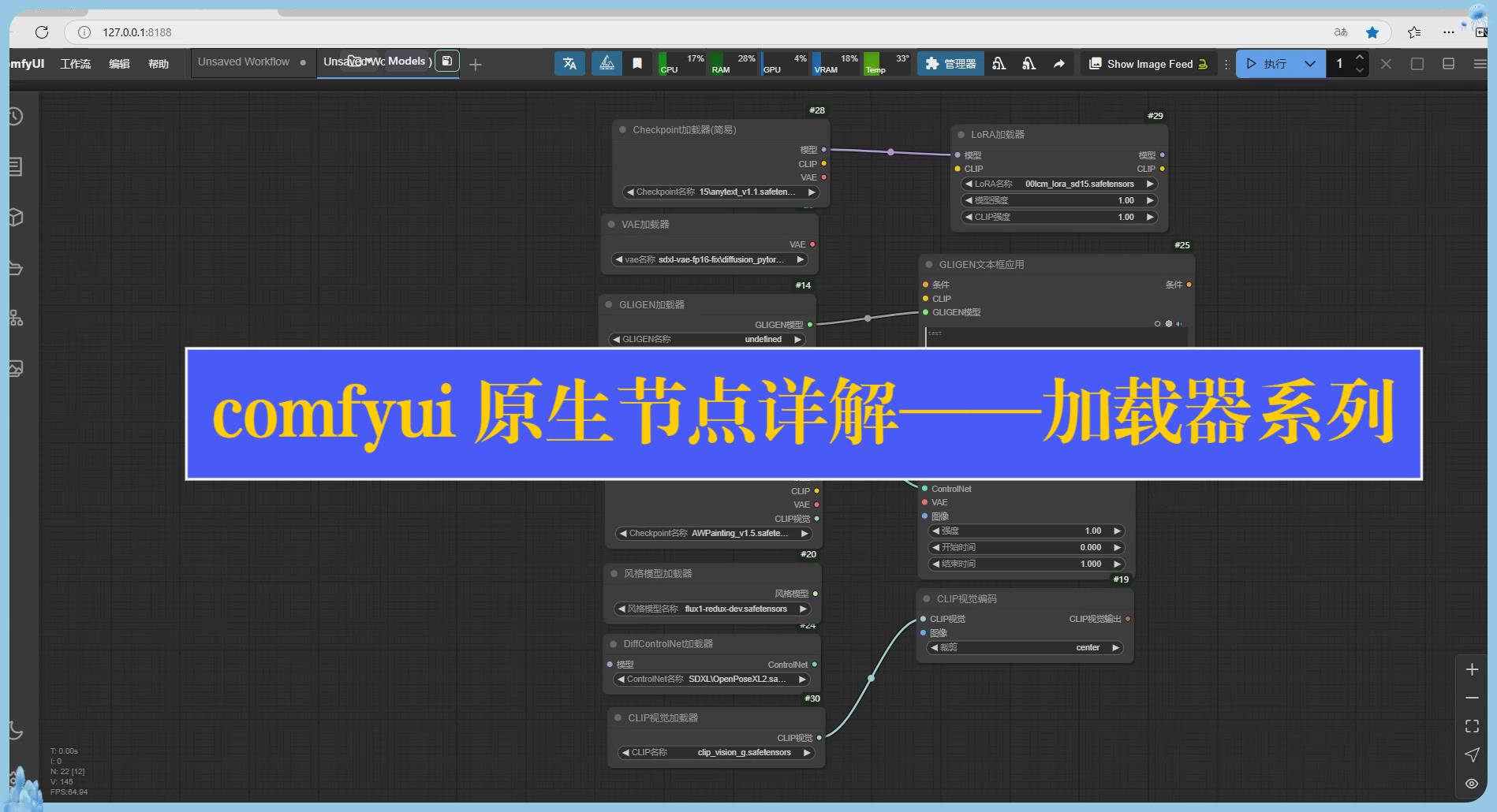The width and height of the screenshot is (1497, 812).
Task: Zoom out the canvas with minus
Action: point(1472,698)
